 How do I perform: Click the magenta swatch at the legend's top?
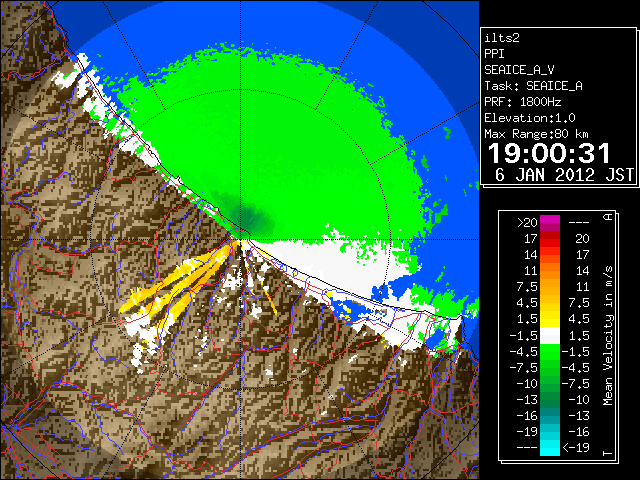tap(550, 220)
